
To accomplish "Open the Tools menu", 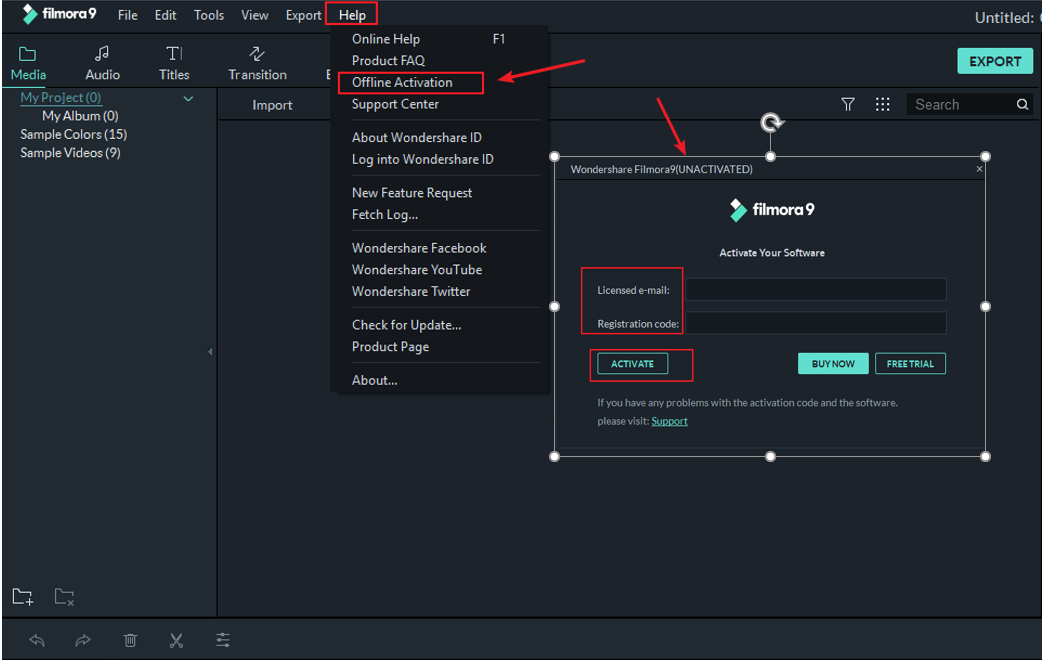I will pyautogui.click(x=209, y=15).
